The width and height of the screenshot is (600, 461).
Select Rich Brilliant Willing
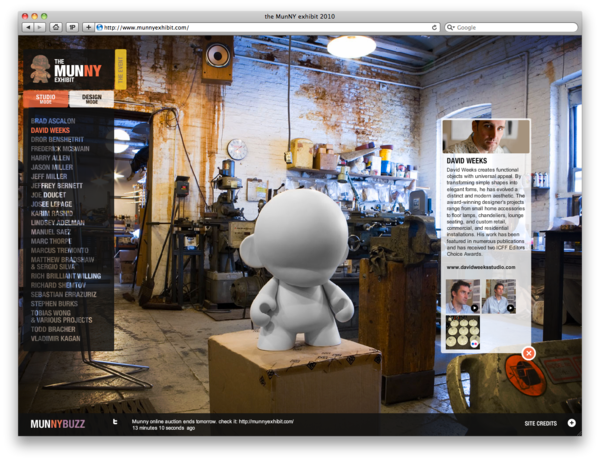pyautogui.click(x=66, y=276)
